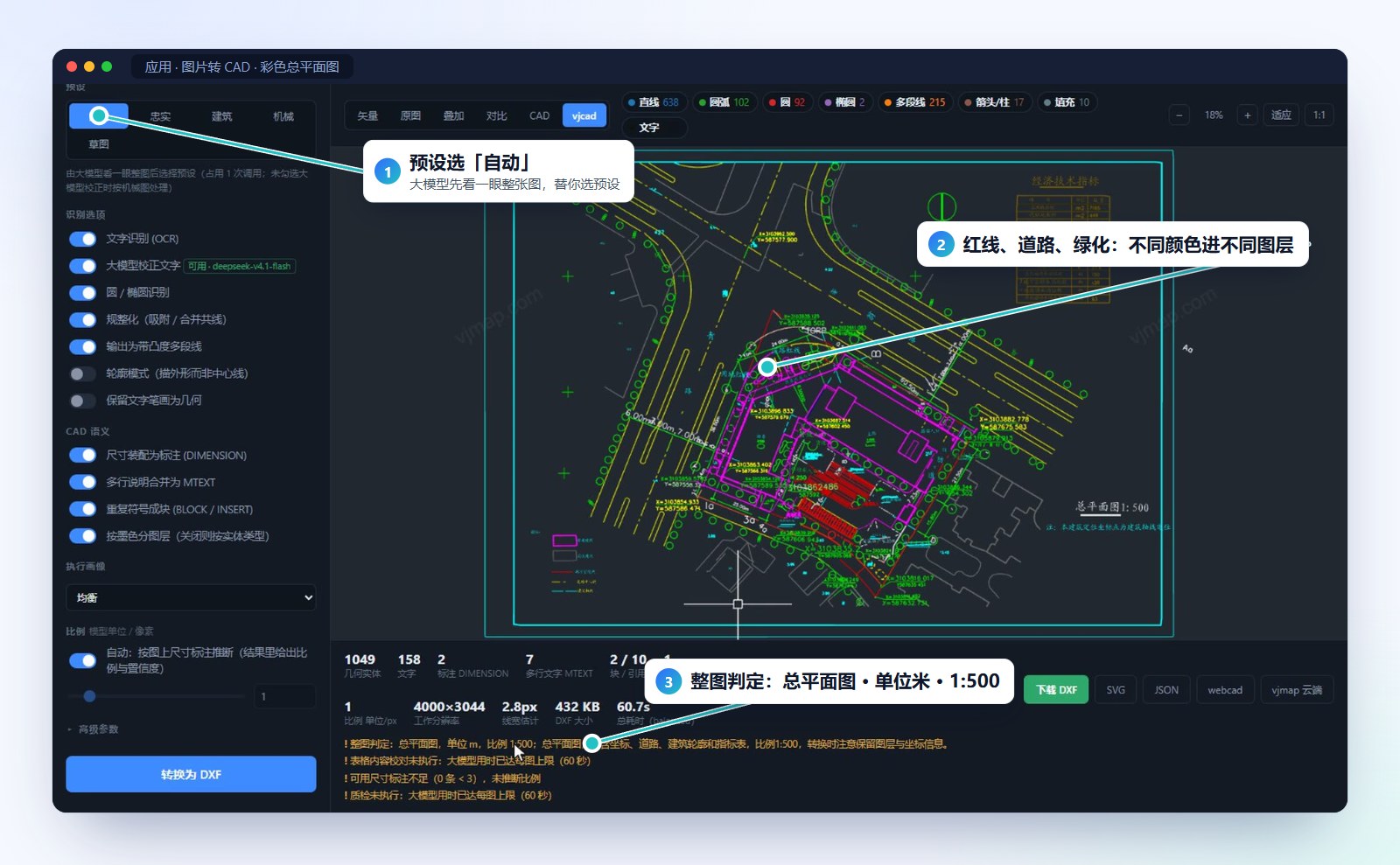Enable the 轮廓模式 switch
The width and height of the screenshot is (1400, 865).
pyautogui.click(x=82, y=373)
